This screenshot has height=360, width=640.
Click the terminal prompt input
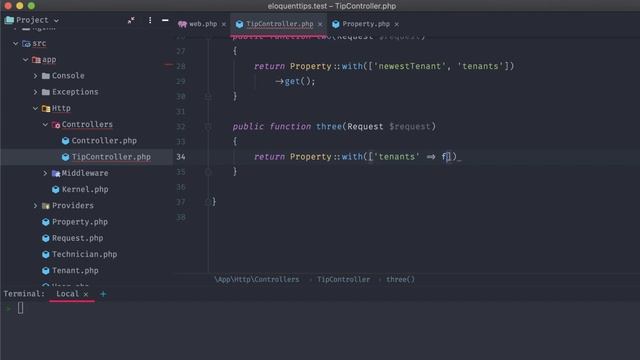point(20,308)
